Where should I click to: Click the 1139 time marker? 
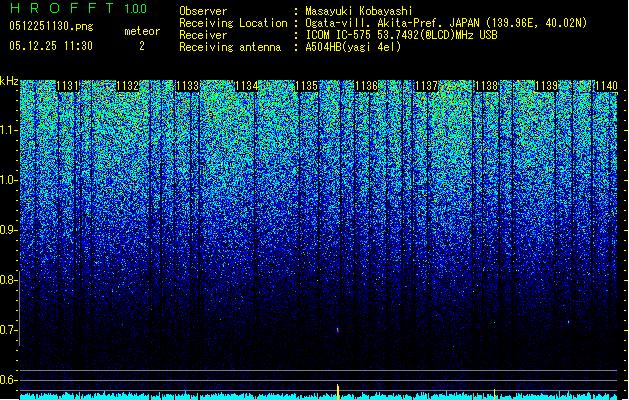[x=546, y=86]
